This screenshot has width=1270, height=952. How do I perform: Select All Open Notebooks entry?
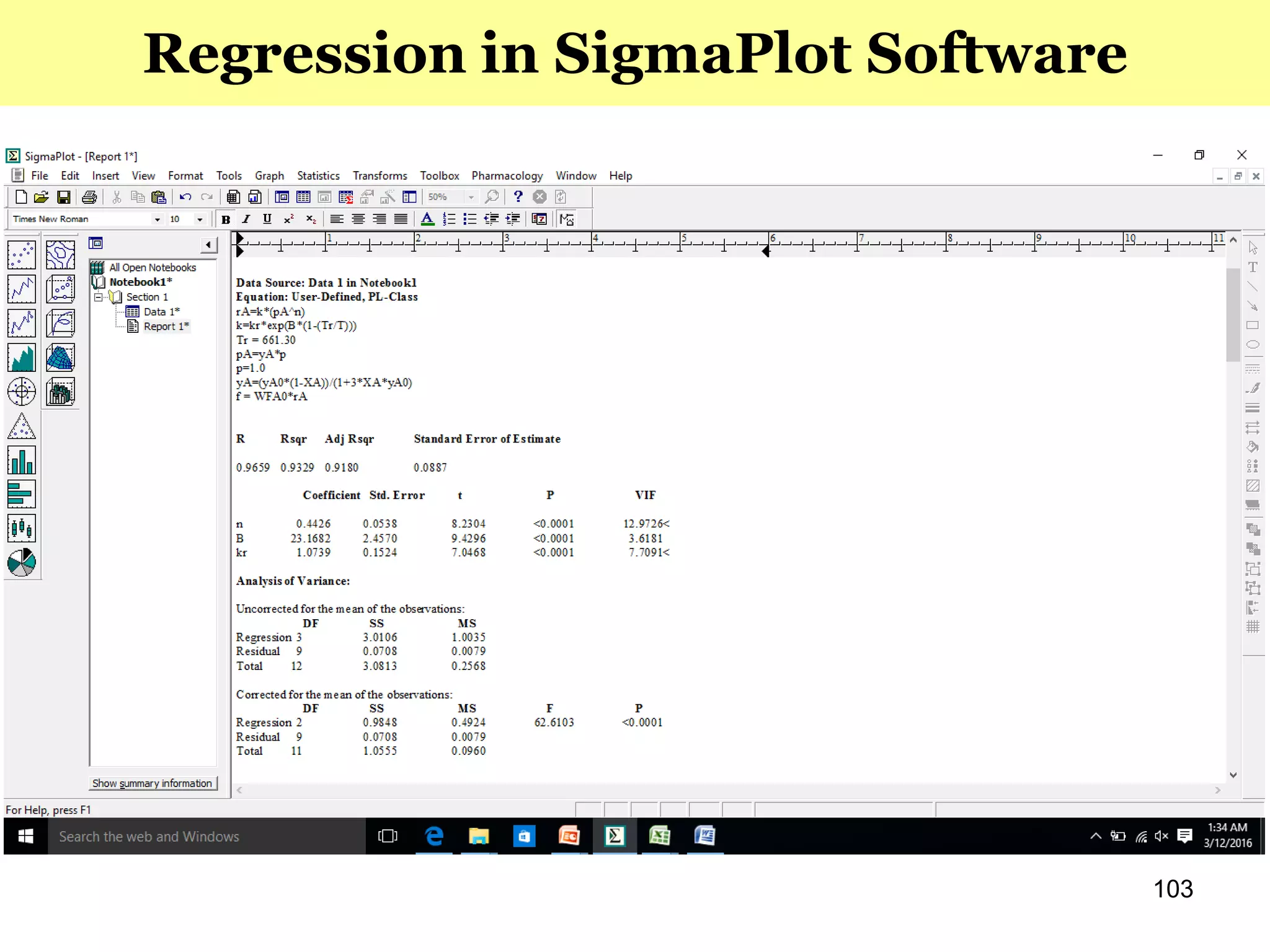(x=153, y=268)
